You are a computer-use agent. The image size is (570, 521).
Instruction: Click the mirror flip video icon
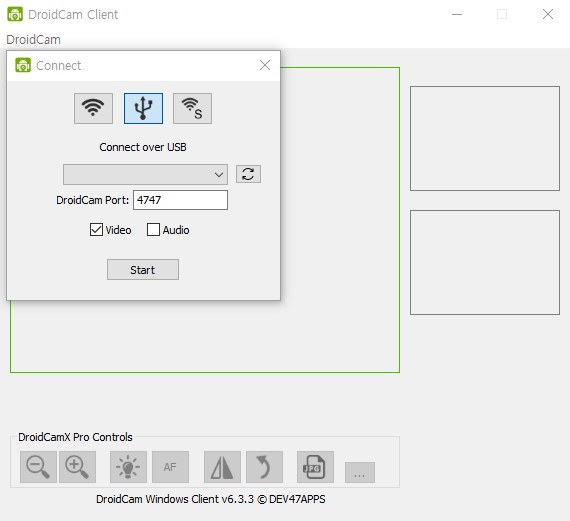point(222,467)
